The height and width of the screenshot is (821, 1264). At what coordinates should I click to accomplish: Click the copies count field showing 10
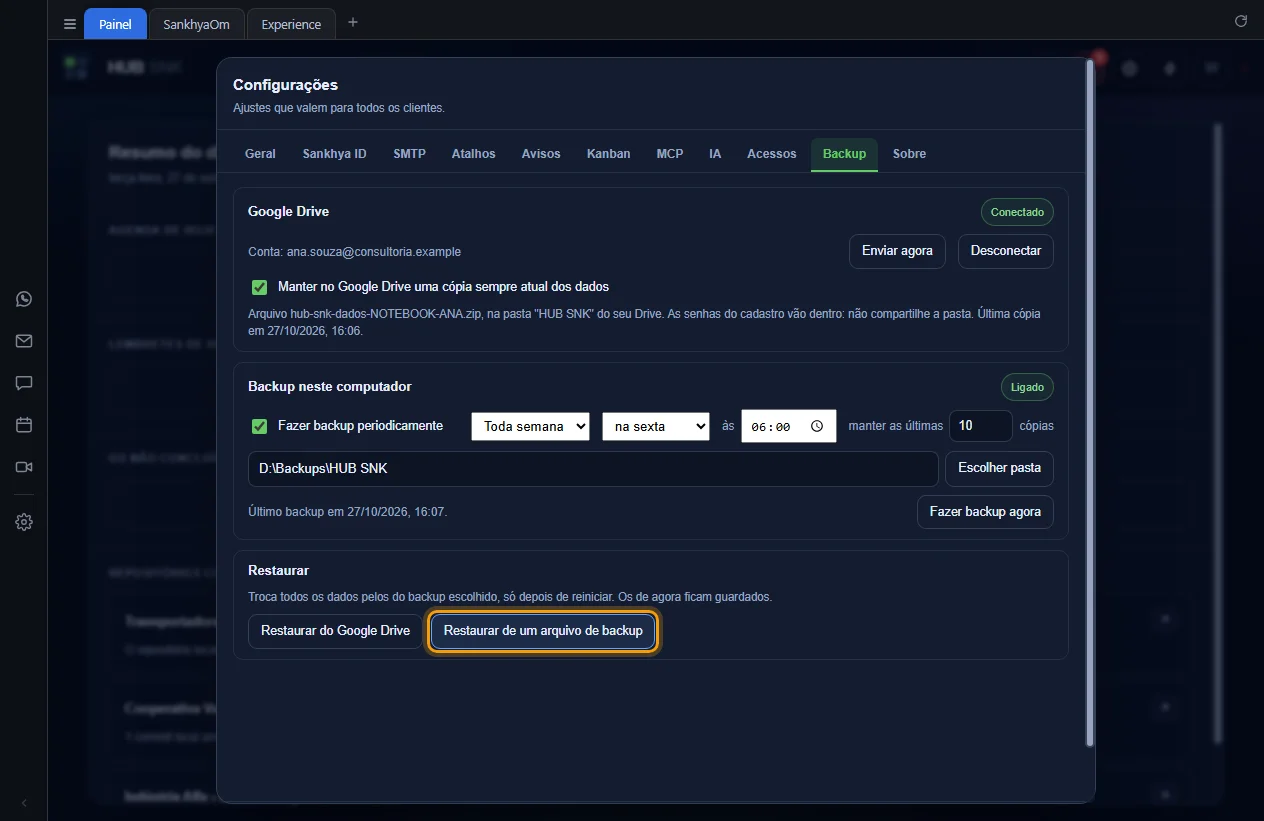point(980,426)
